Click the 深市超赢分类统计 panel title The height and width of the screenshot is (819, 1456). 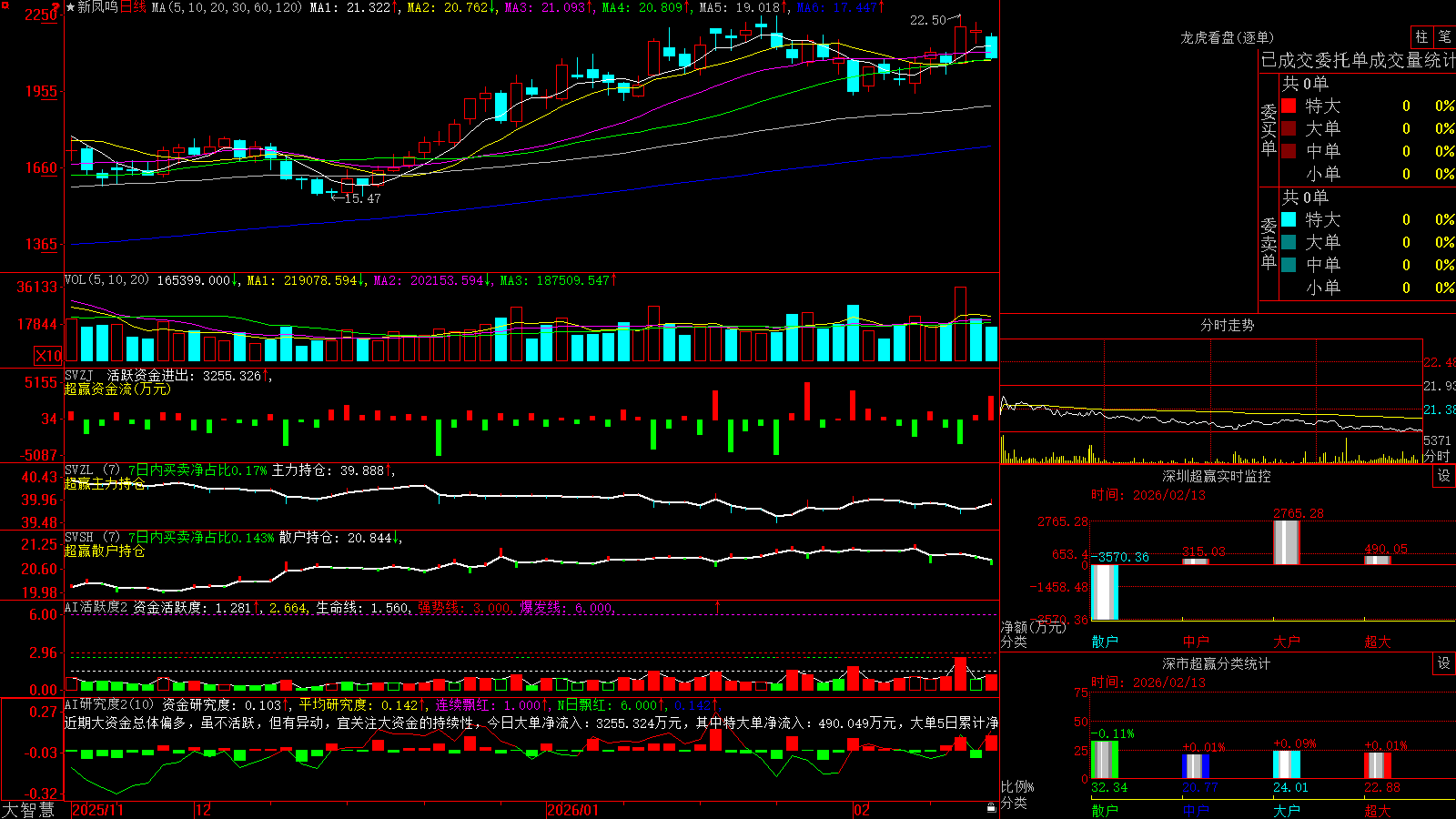pyautogui.click(x=1216, y=663)
